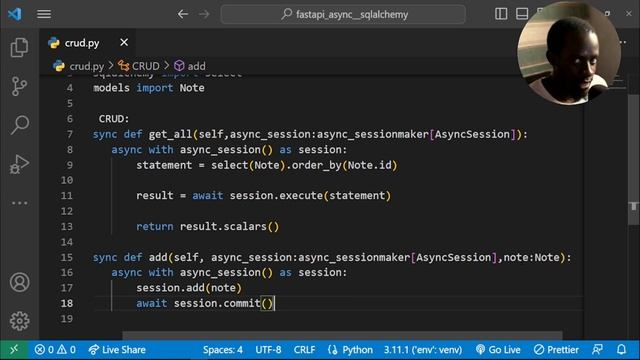Screen dimensions: 640x360
Task: Click line number 15 in the gutter
Action: pos(67,258)
